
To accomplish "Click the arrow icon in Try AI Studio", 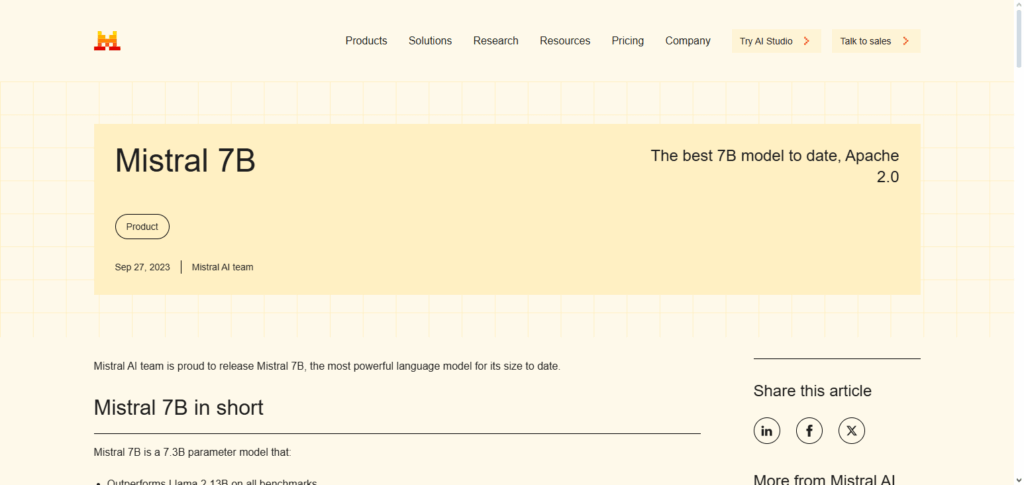I will pos(806,41).
